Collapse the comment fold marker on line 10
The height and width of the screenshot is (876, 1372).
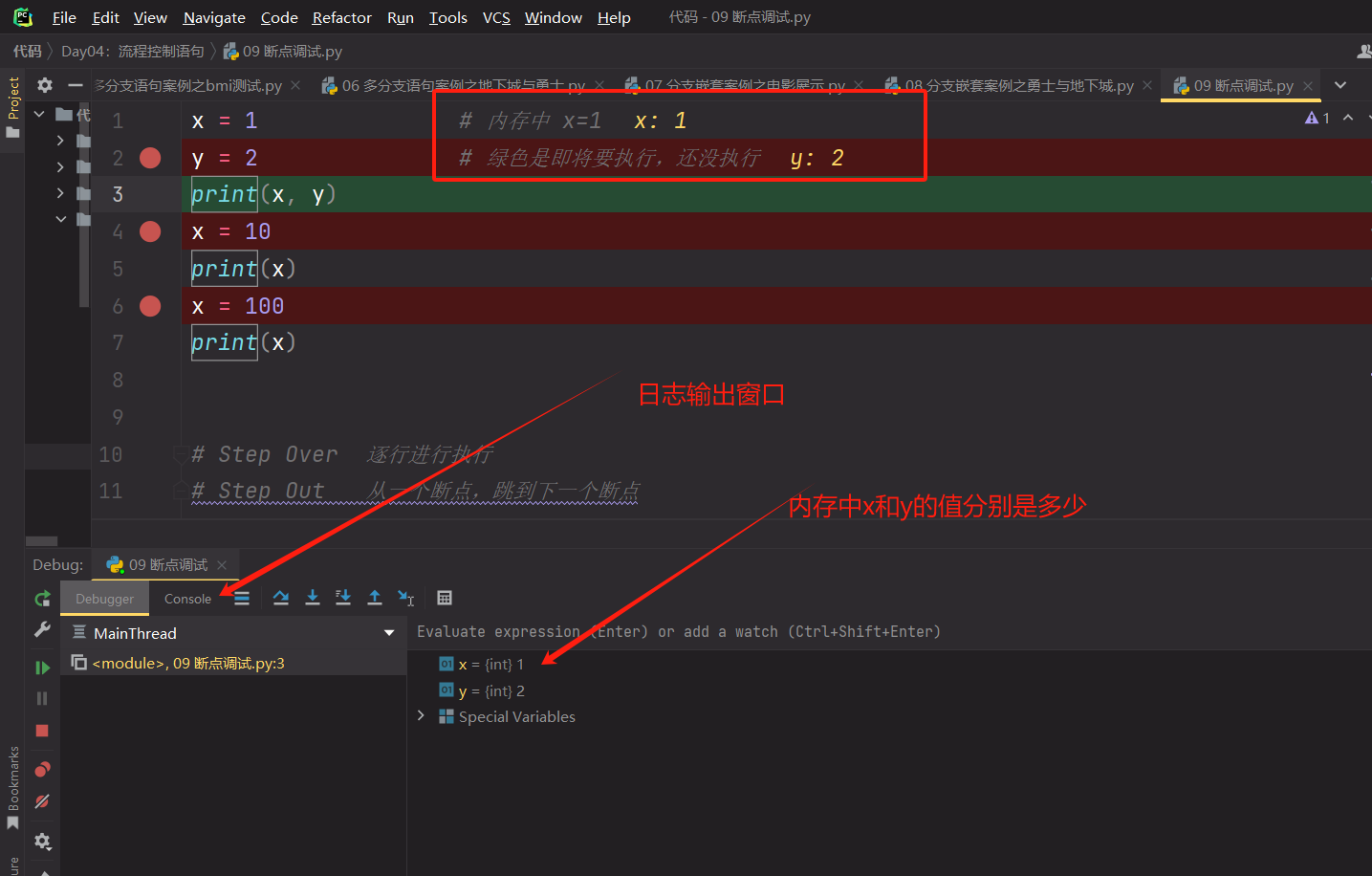[x=179, y=454]
